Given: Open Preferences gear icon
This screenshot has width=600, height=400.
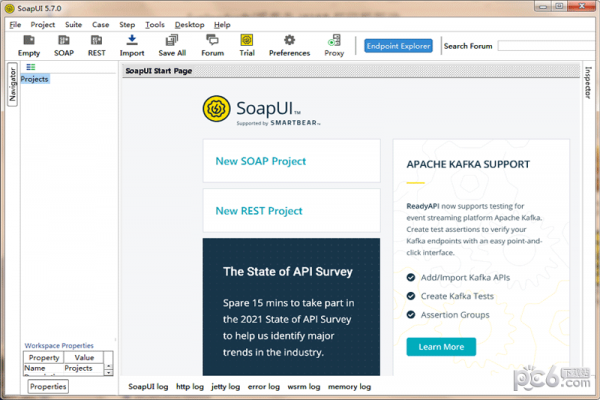Looking at the screenshot, I should pos(289,46).
